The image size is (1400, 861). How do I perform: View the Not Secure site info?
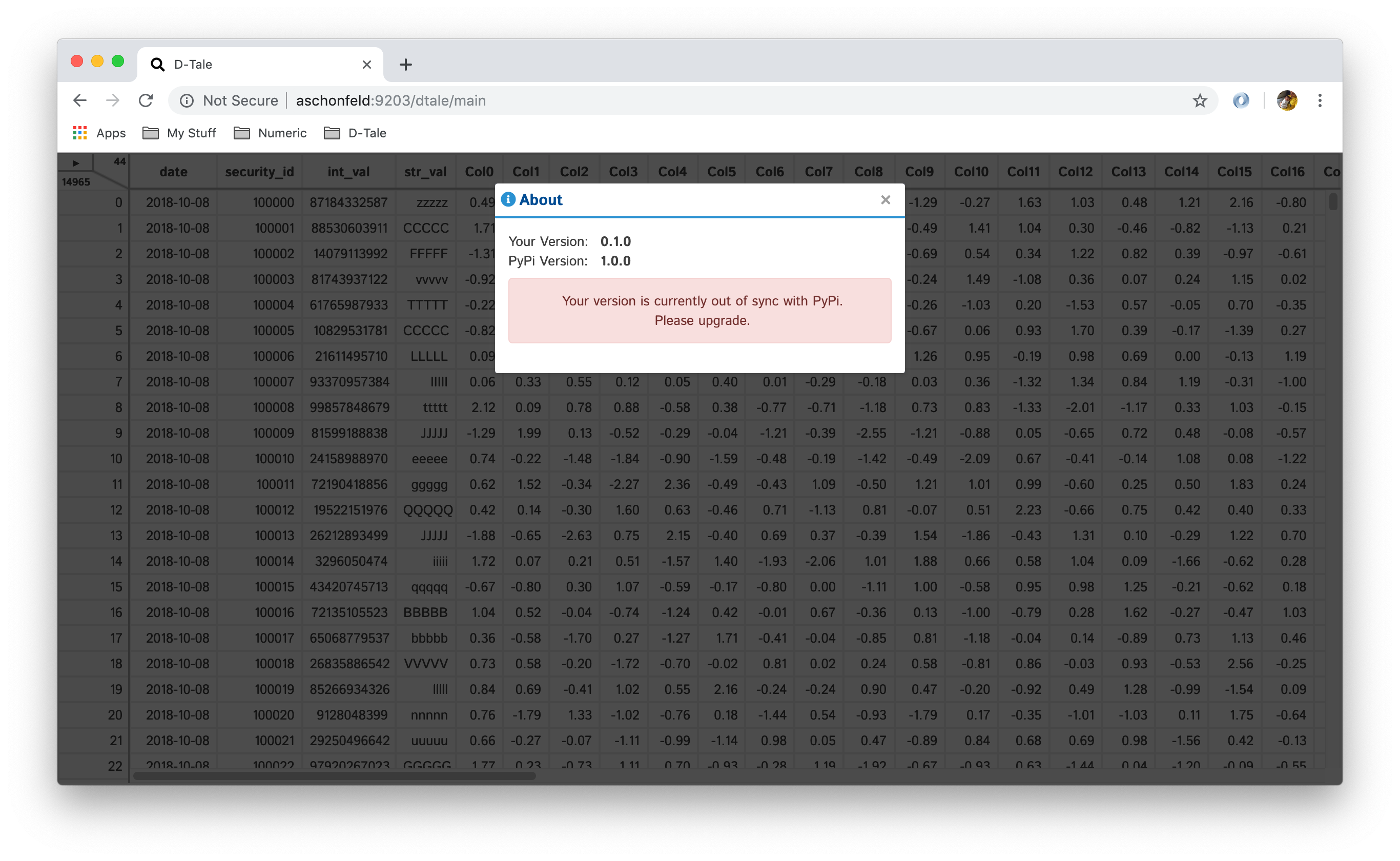click(229, 101)
